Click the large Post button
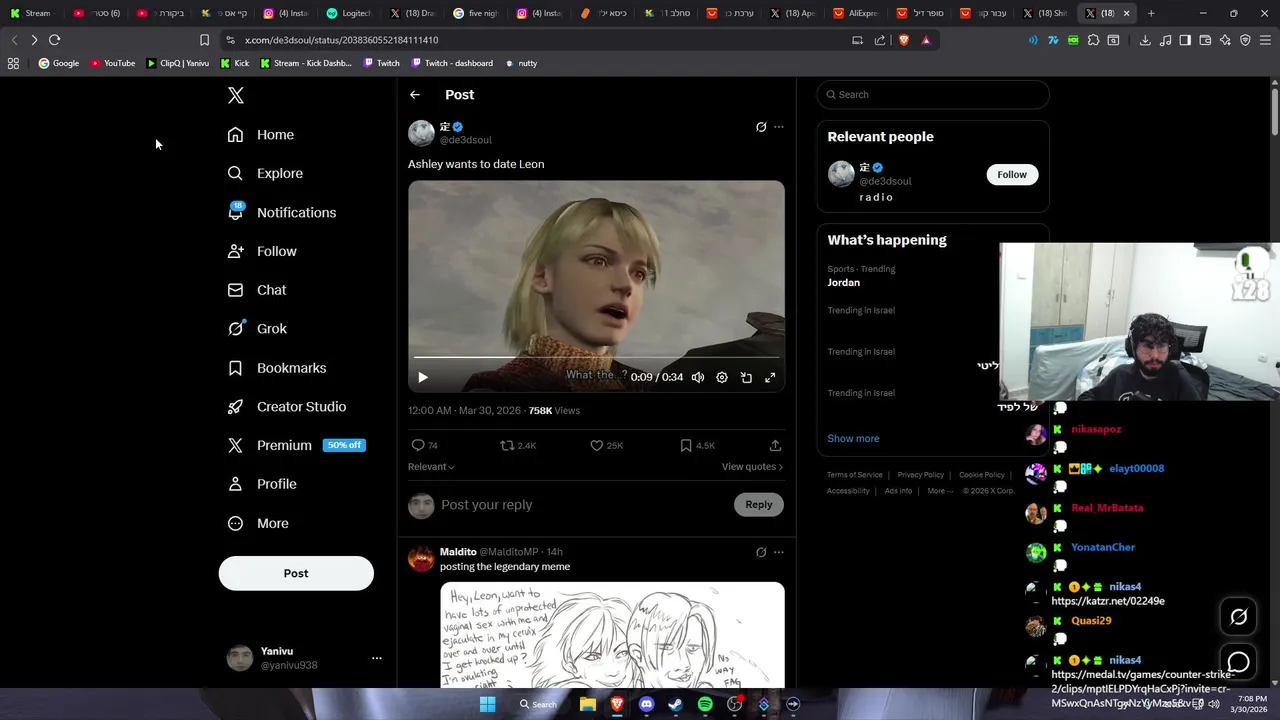Image resolution: width=1280 pixels, height=720 pixels. pos(296,573)
